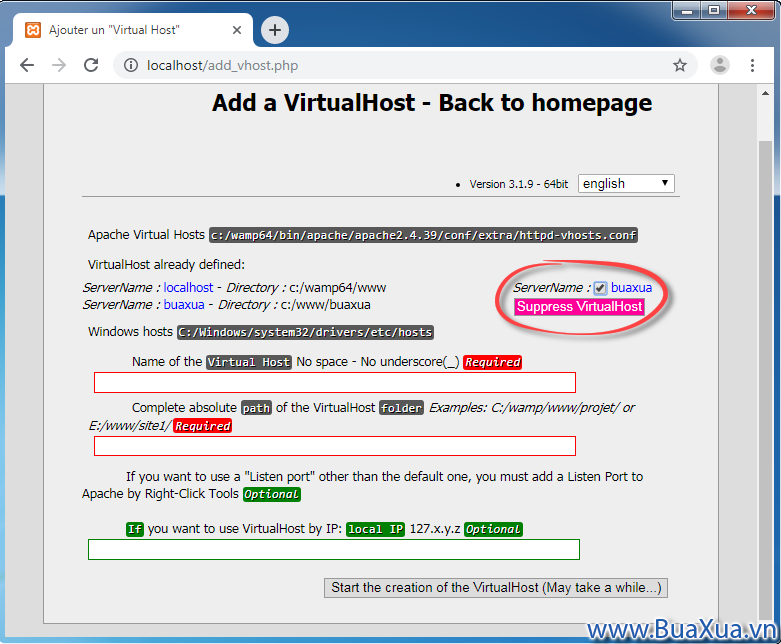Image resolution: width=781 pixels, height=644 pixels.
Task: Maximize the browser window
Action: coord(714,10)
